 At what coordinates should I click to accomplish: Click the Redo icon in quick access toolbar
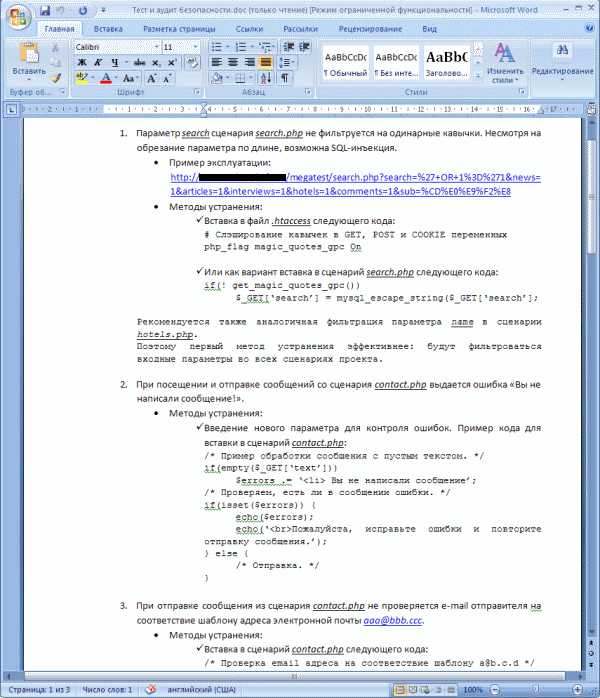coord(83,10)
